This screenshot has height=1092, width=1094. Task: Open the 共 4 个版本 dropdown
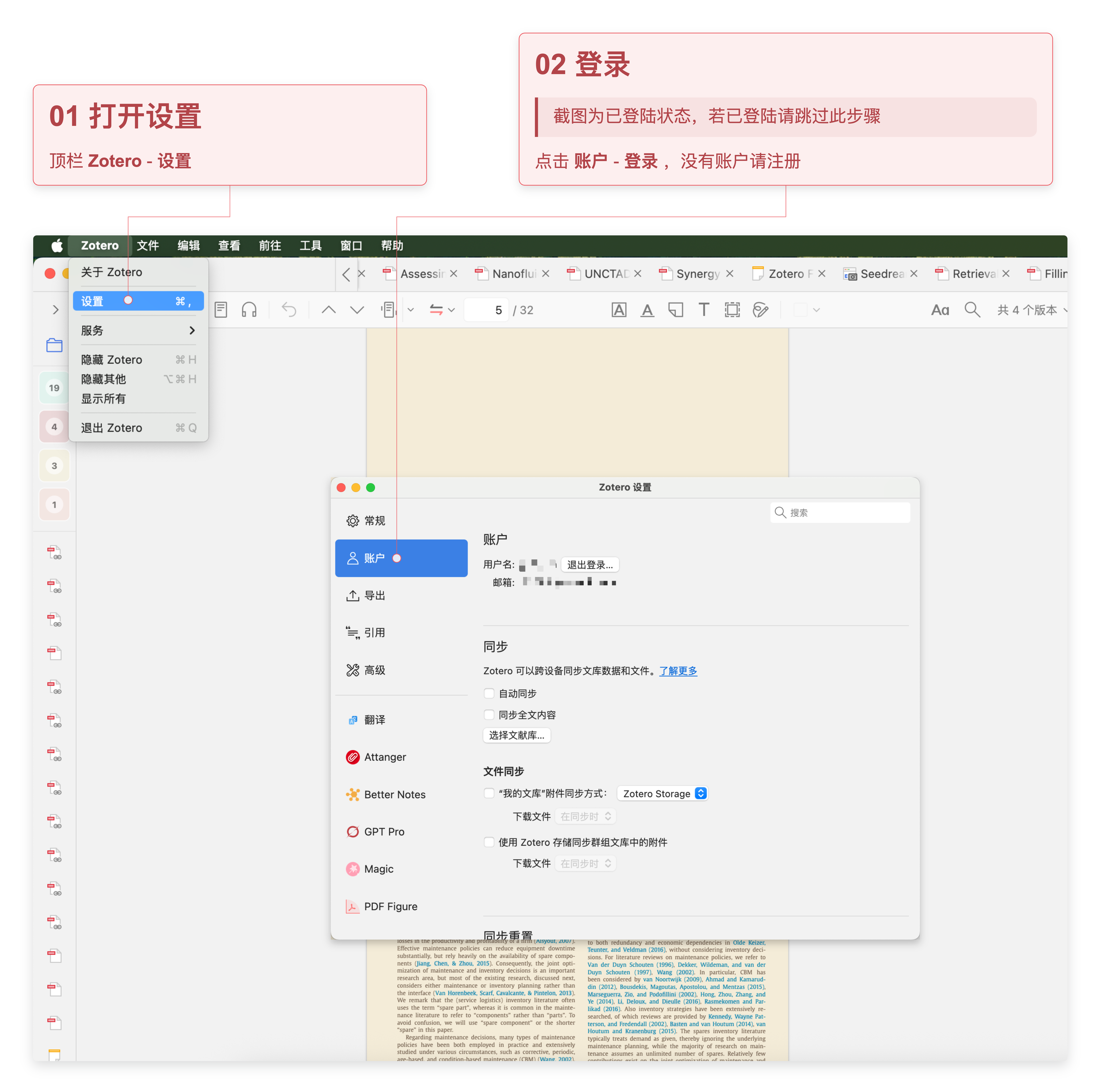1032,310
